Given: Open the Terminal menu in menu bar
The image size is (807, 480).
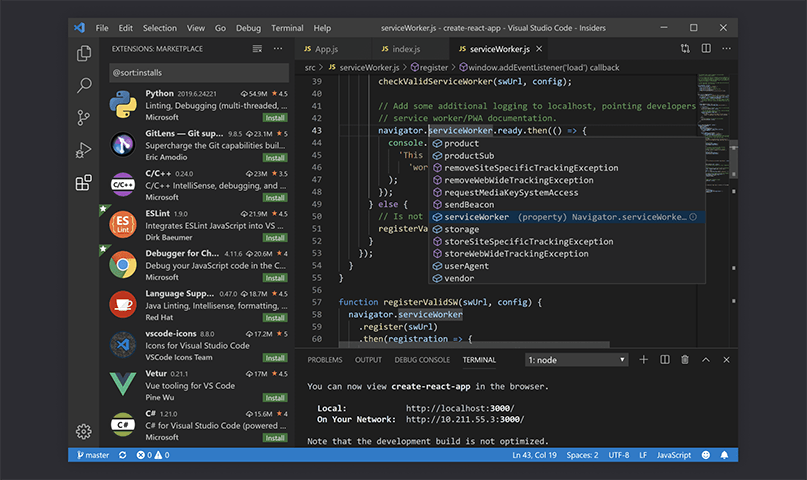Looking at the screenshot, I should pos(287,28).
